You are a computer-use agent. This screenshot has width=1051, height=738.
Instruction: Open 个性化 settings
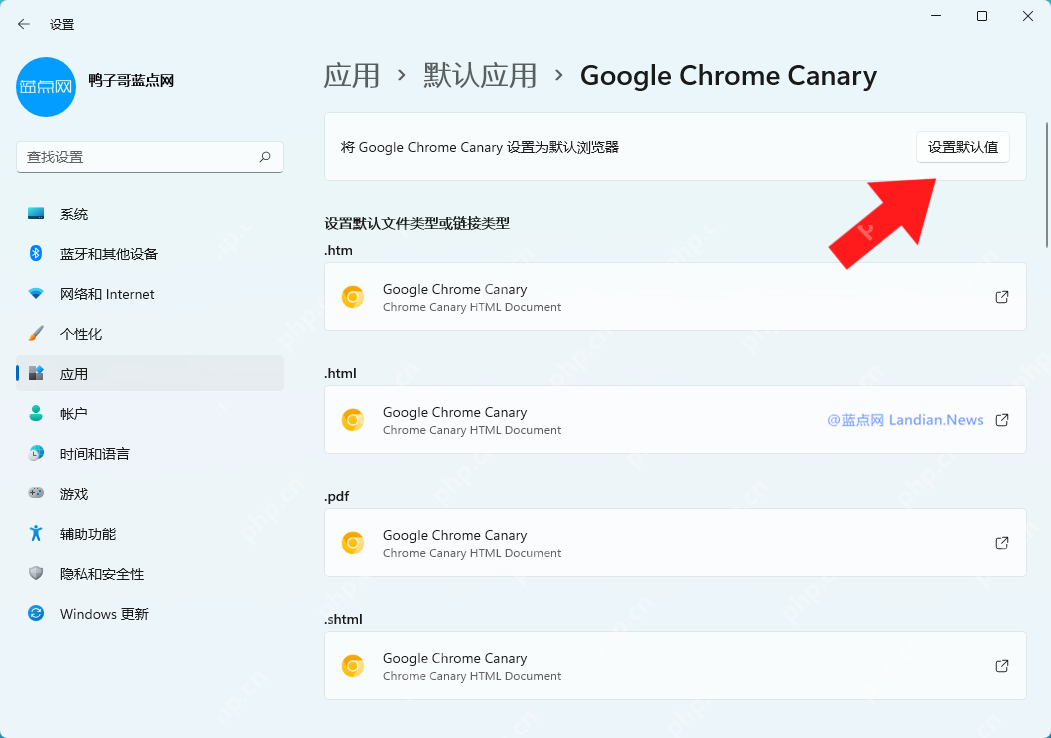pos(149,334)
